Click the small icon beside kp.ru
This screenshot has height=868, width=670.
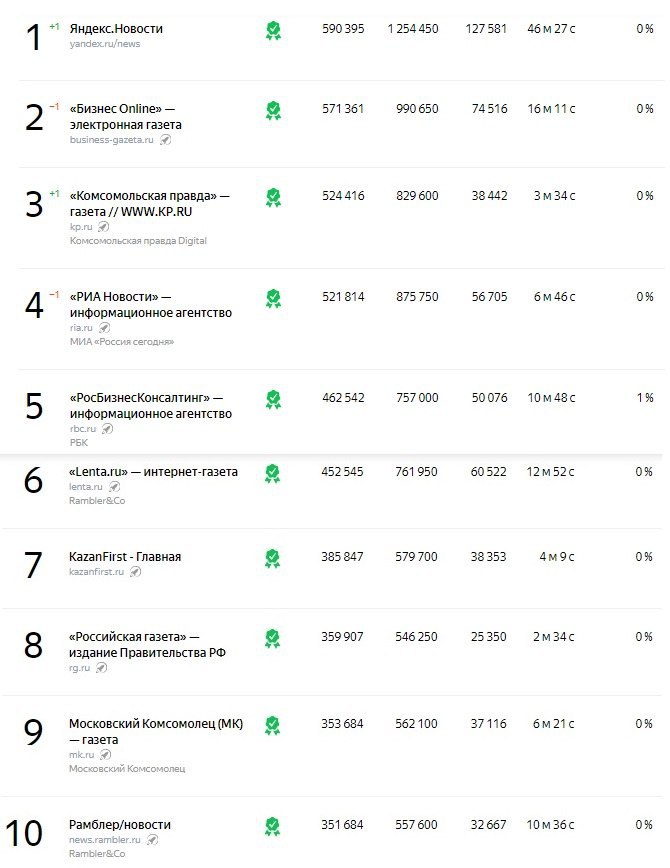click(104, 227)
